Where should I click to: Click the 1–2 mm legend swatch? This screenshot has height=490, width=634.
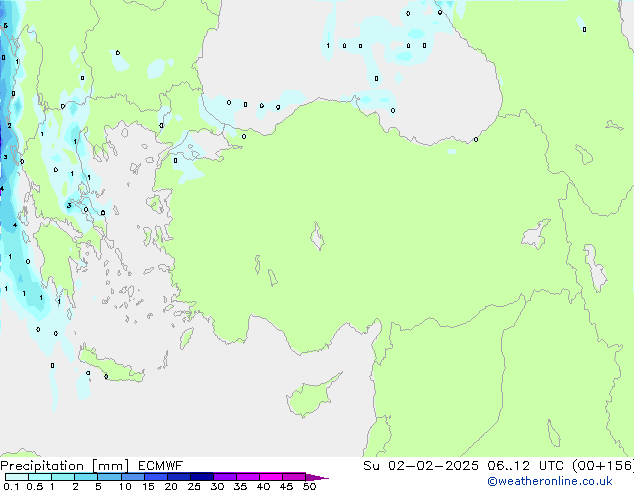point(63,477)
